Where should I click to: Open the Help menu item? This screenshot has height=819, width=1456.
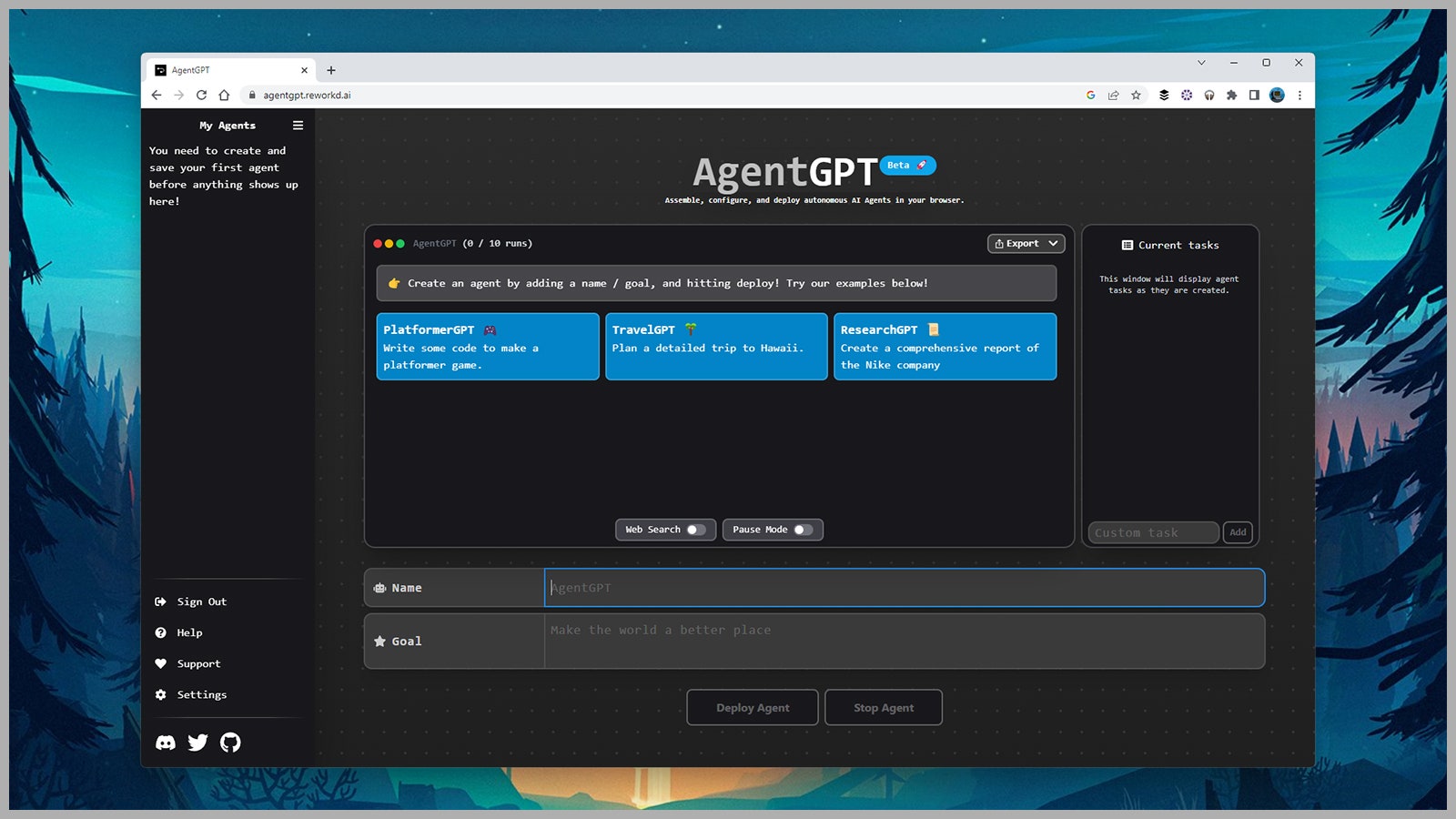[179, 632]
